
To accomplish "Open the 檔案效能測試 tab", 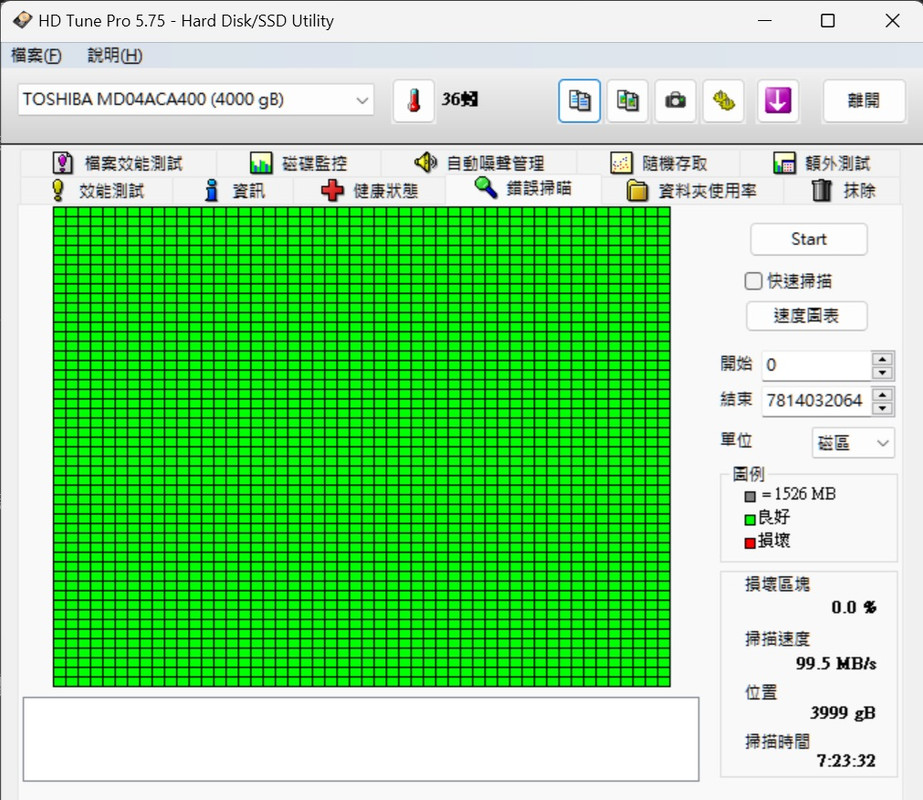I will (x=118, y=162).
